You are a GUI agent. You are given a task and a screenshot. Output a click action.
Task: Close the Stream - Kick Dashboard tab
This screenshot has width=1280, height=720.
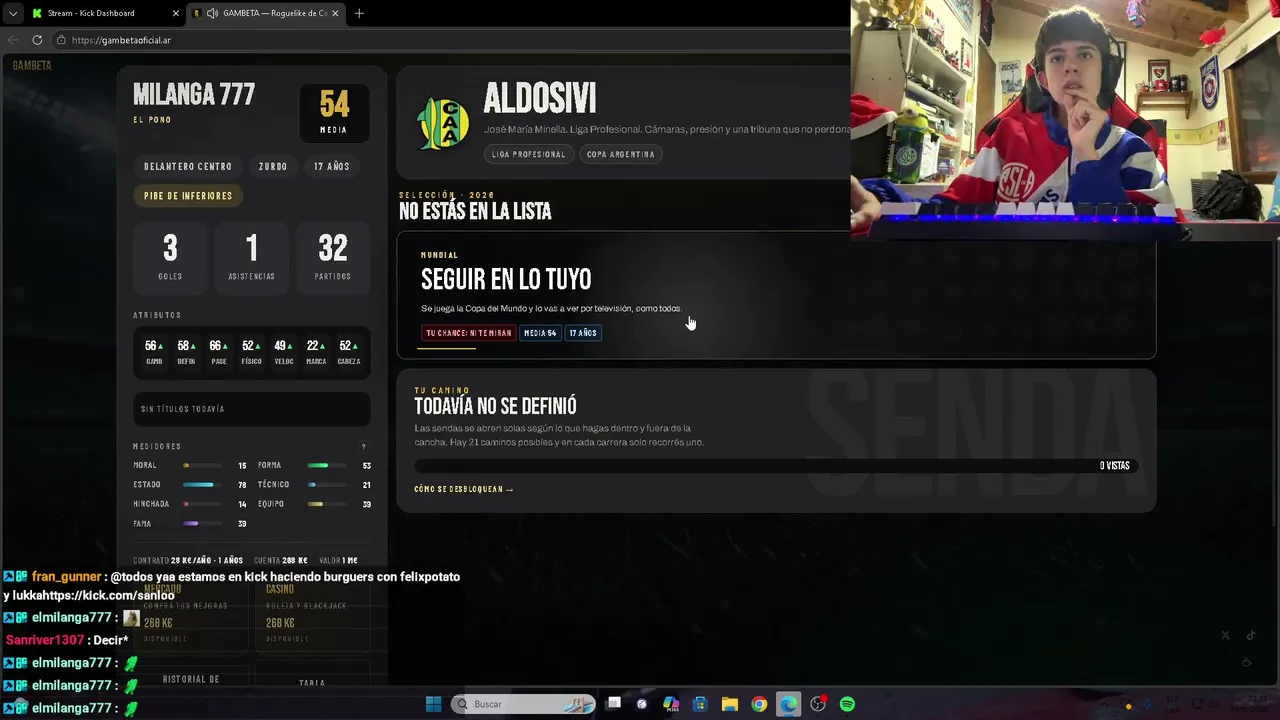coord(176,13)
